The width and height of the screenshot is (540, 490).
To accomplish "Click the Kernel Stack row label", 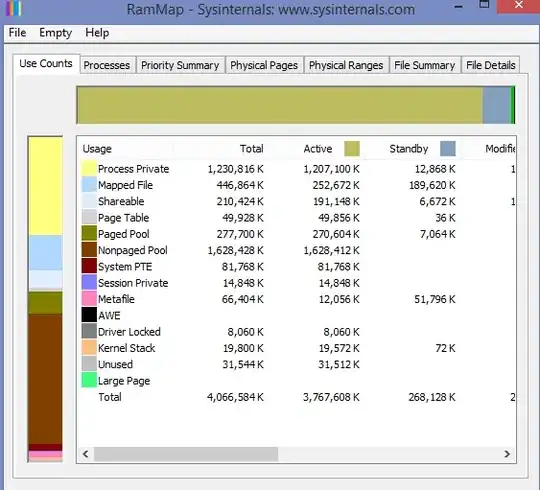I will (x=126, y=348).
